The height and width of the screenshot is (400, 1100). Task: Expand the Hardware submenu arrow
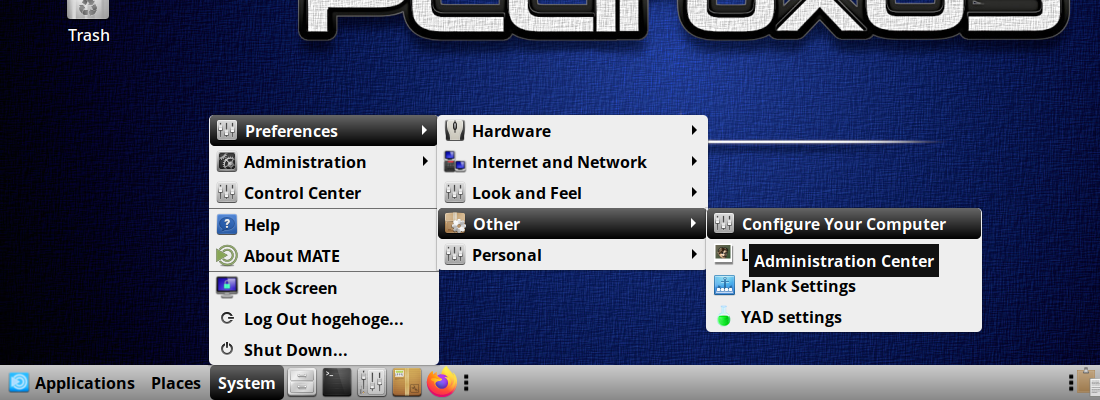click(x=694, y=131)
